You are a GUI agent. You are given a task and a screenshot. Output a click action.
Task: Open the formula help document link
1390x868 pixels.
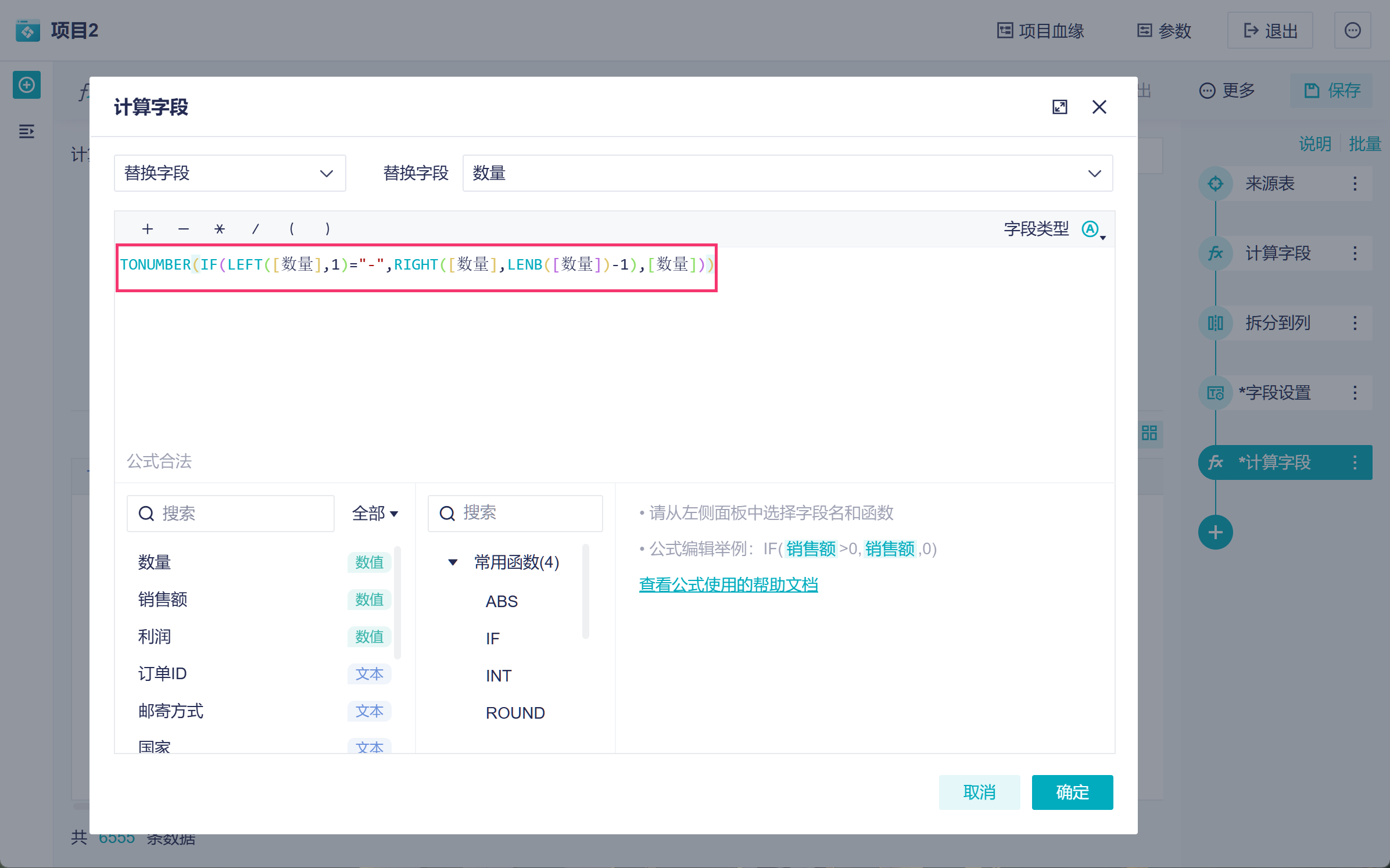[x=728, y=584]
